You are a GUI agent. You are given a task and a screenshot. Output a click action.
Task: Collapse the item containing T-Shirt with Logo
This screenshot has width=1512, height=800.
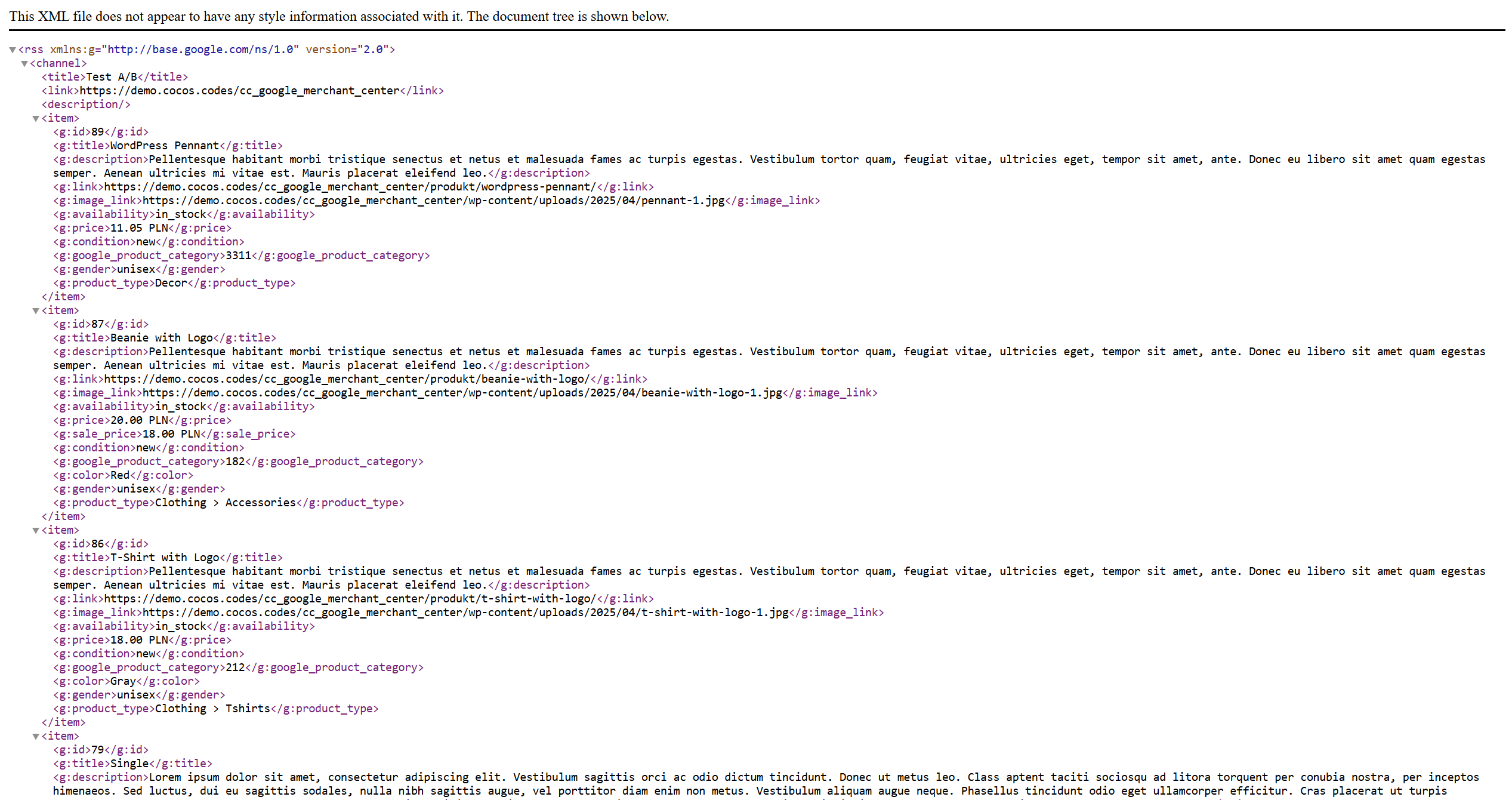pos(36,531)
